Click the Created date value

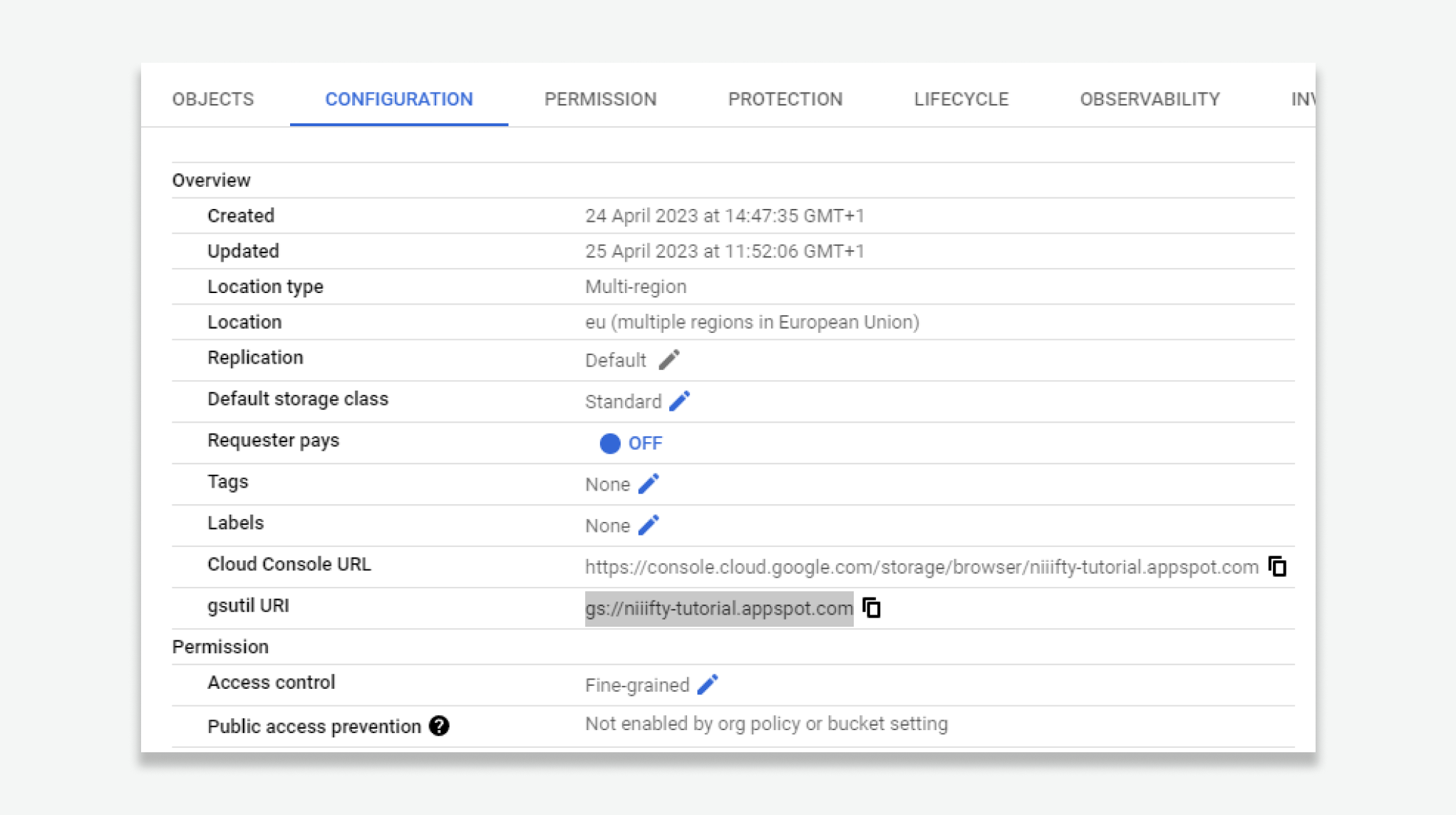coord(725,215)
